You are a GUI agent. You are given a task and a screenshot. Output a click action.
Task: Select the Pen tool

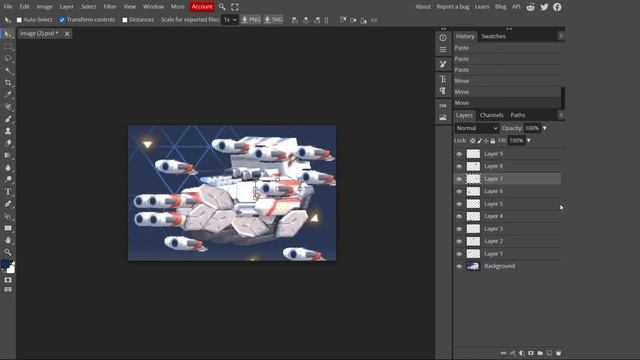pyautogui.click(x=8, y=204)
